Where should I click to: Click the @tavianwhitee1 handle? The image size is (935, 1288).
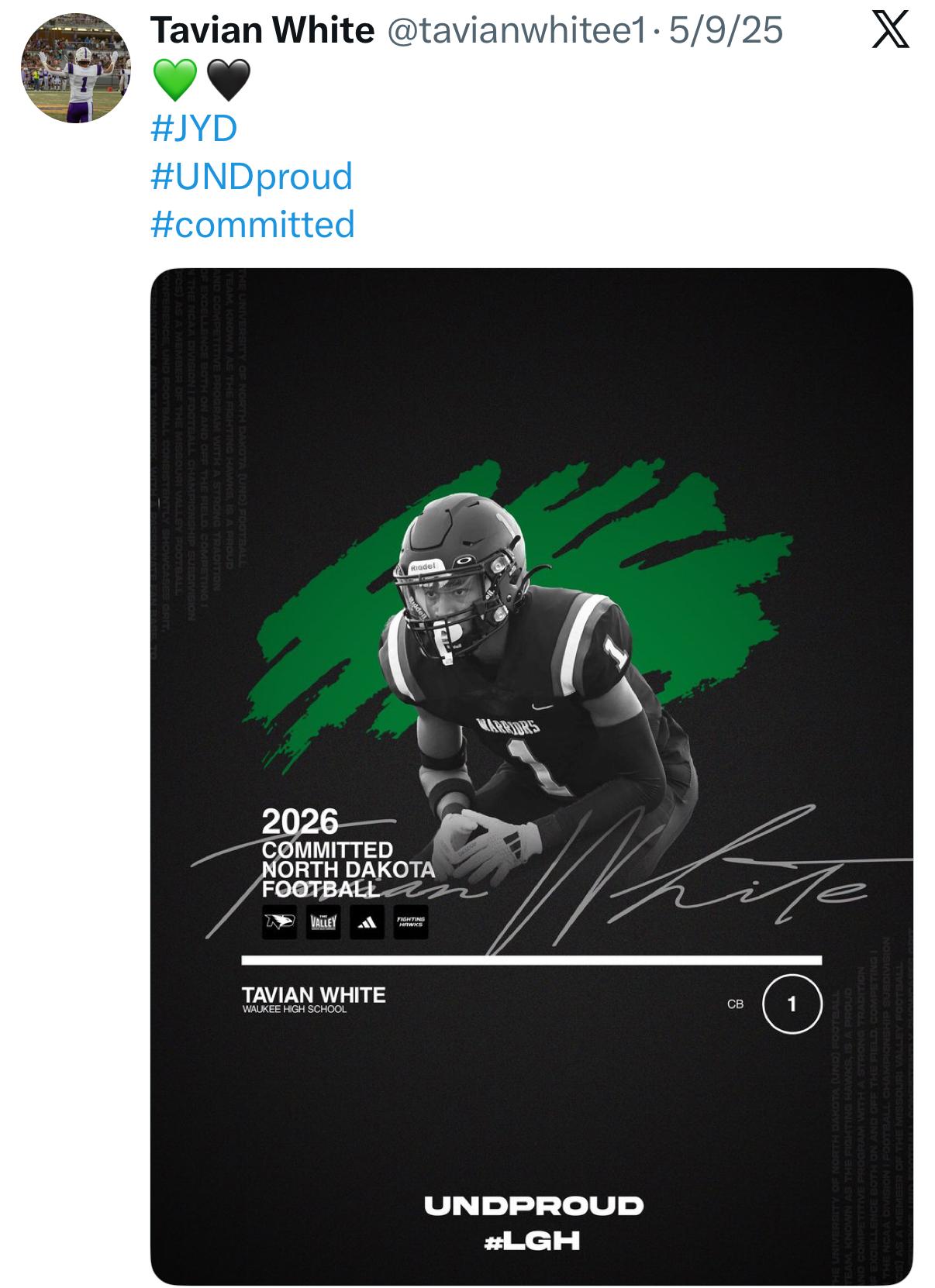pos(516,31)
